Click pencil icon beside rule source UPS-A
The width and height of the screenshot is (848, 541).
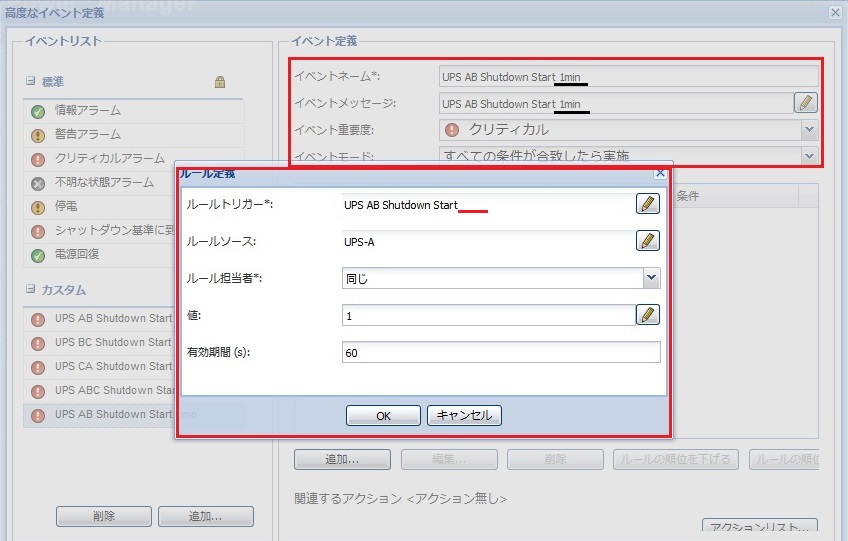(648, 240)
